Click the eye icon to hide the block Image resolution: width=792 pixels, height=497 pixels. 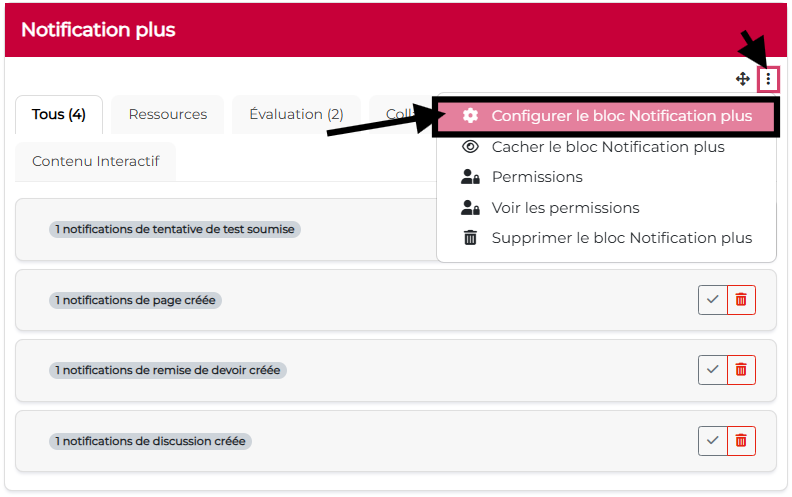tap(470, 147)
